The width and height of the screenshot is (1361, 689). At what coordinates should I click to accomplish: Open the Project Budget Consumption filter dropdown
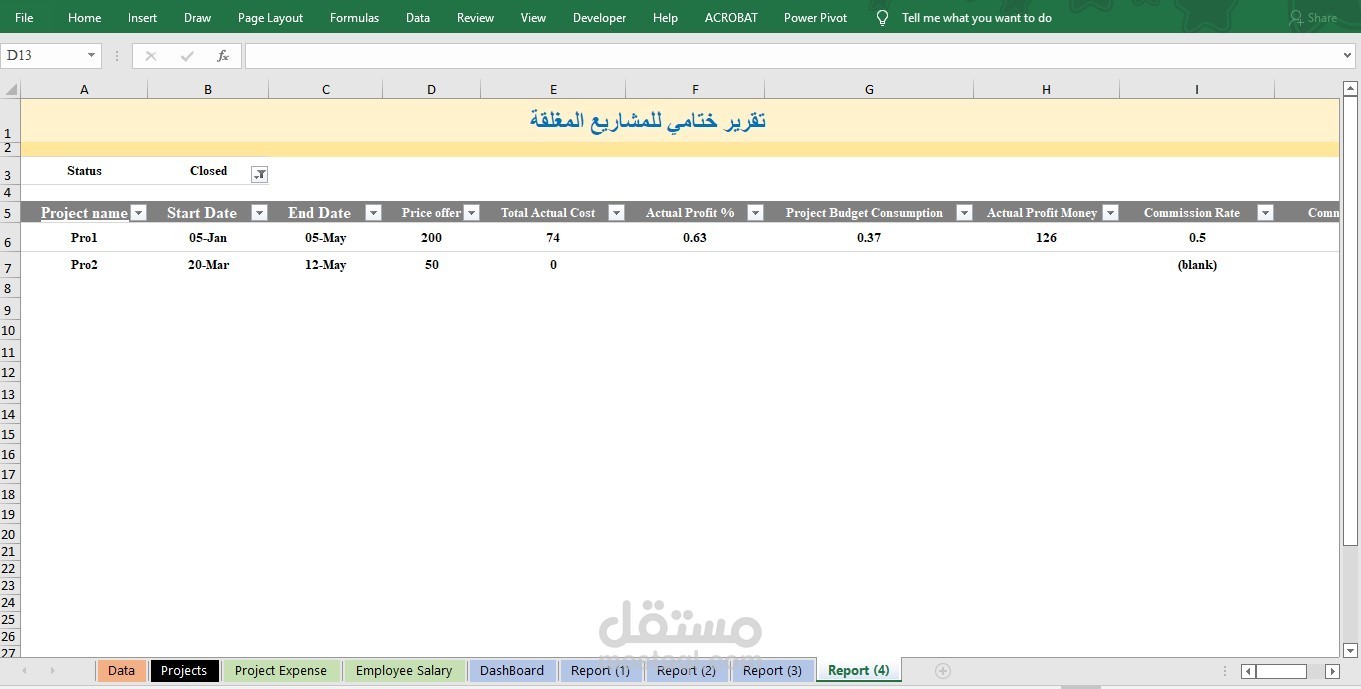[x=964, y=212]
